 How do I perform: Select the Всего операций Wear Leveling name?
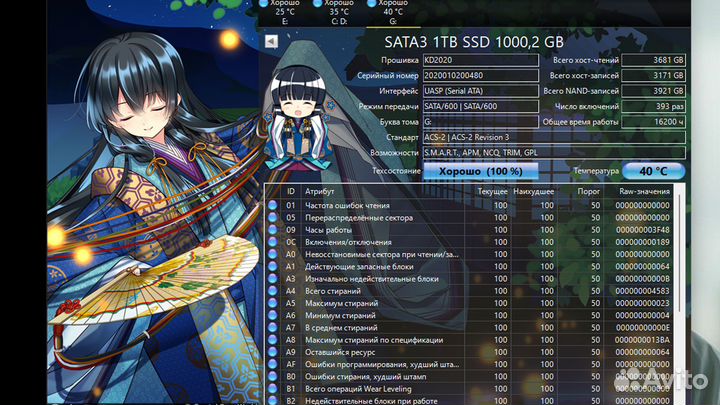point(358,389)
